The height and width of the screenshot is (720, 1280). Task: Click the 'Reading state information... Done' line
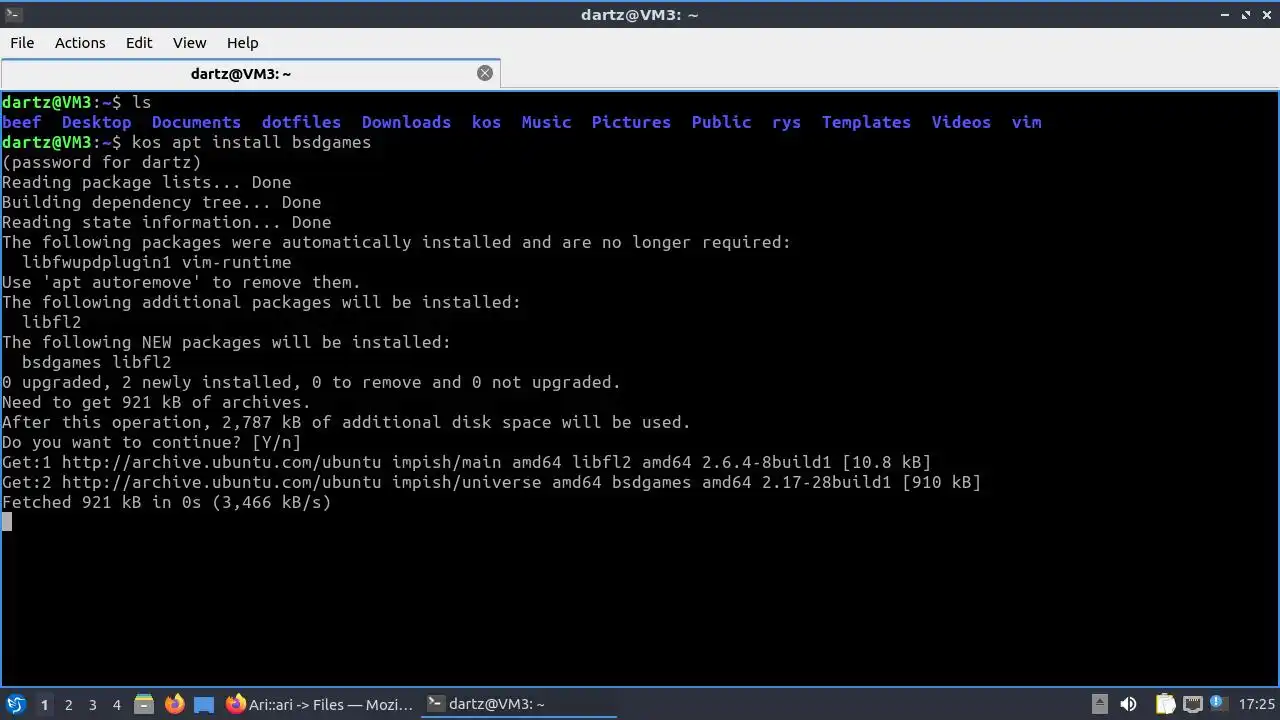[167, 222]
